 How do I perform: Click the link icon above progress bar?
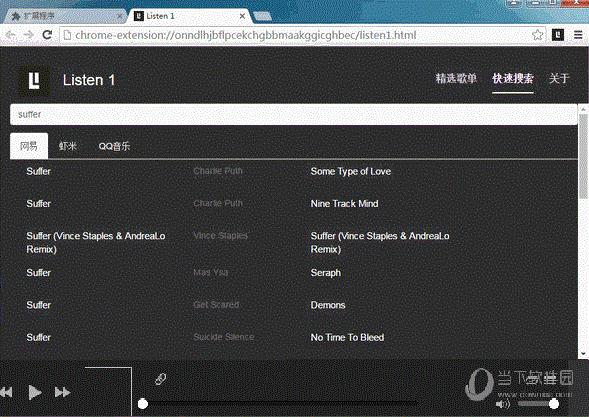pyautogui.click(x=161, y=379)
